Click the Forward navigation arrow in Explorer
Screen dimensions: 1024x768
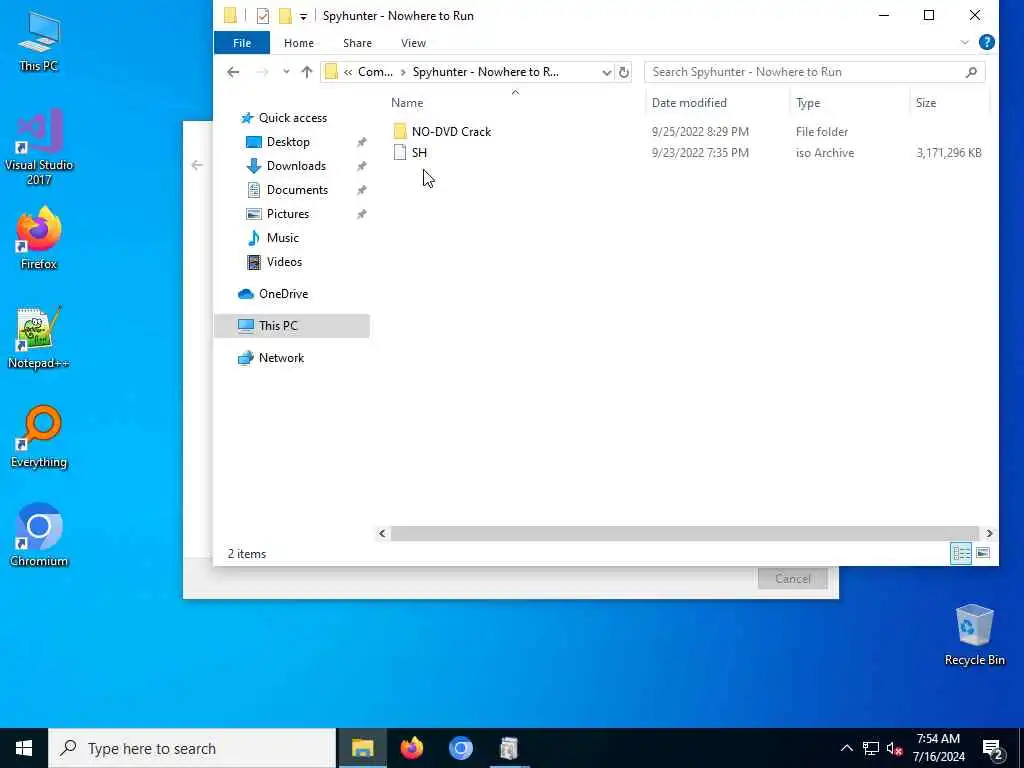(x=262, y=72)
